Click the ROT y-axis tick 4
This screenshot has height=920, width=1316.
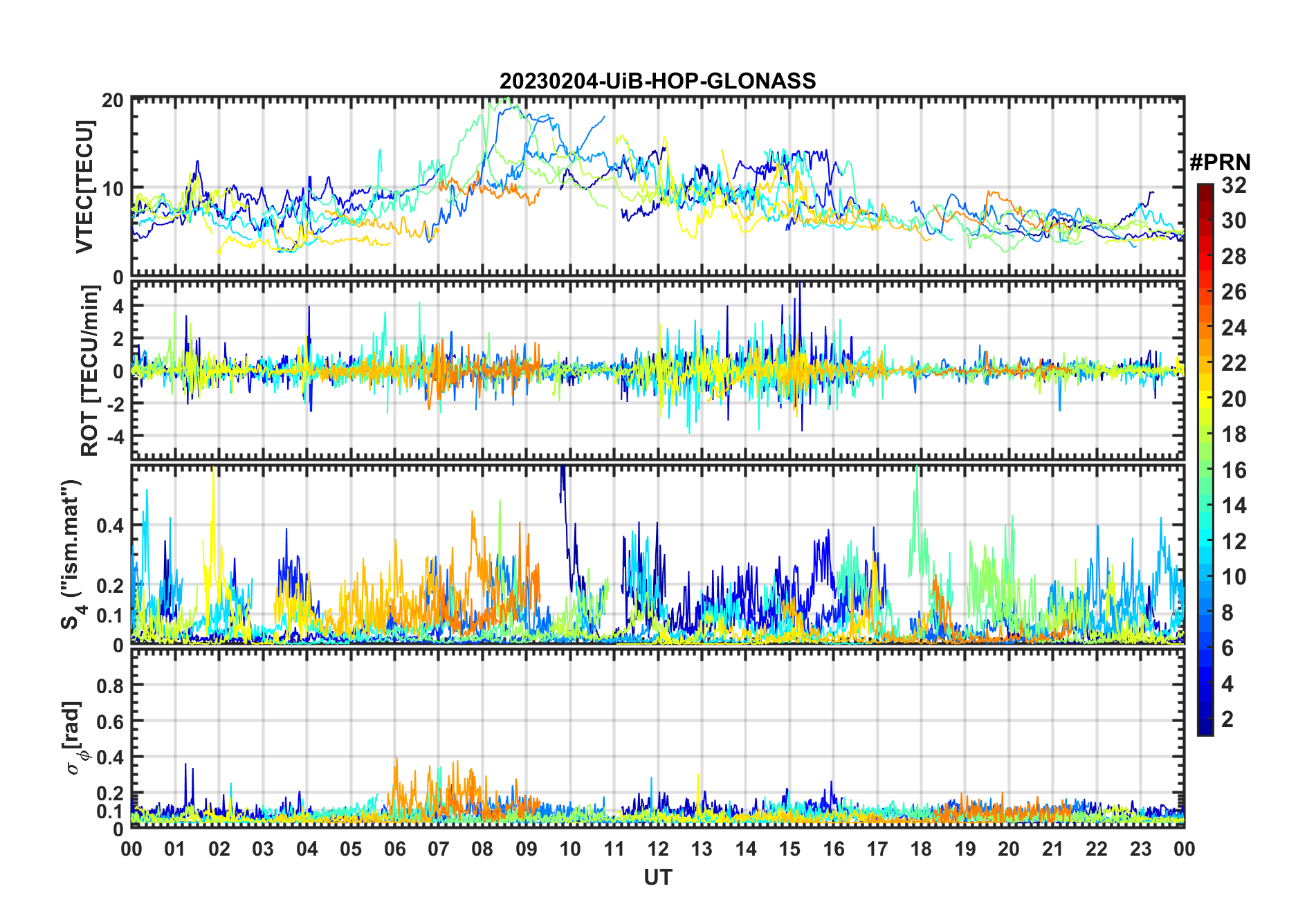coord(118,306)
